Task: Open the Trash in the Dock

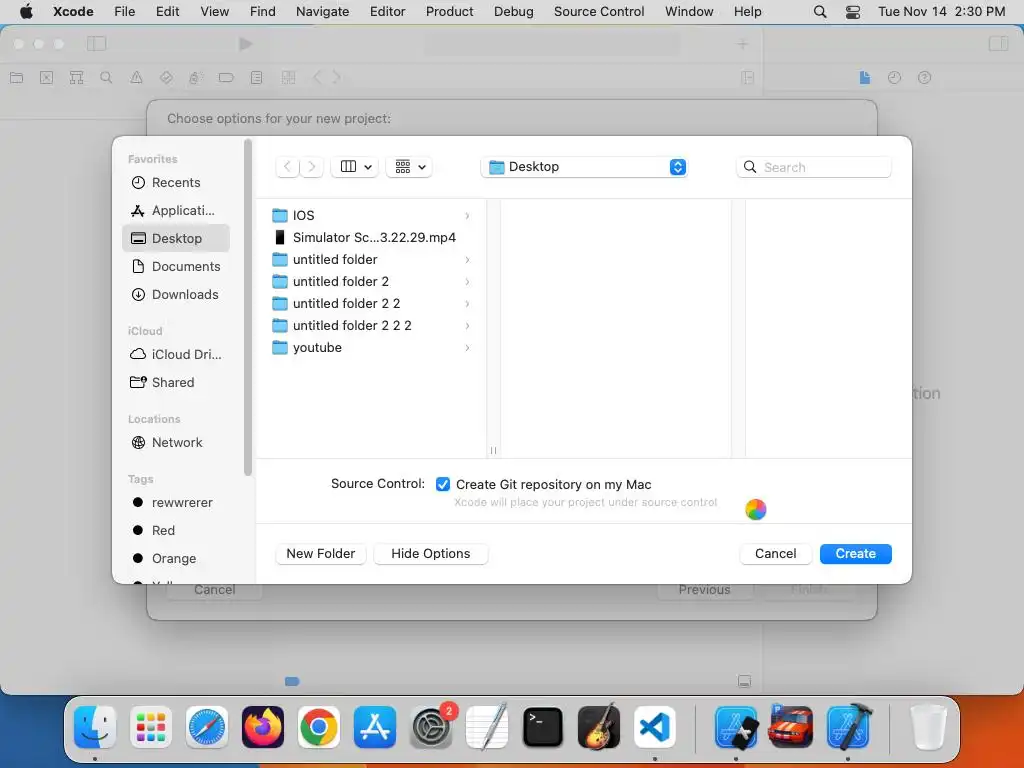Action: click(x=928, y=727)
